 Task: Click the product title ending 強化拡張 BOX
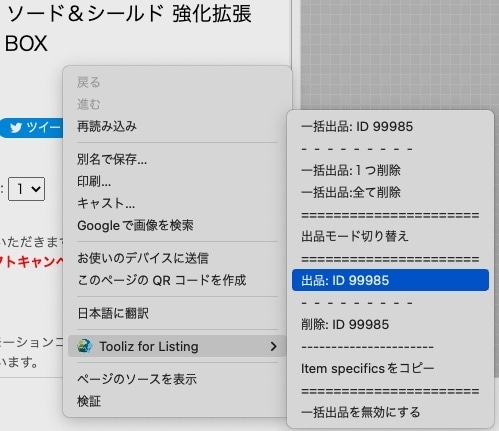click(x=128, y=28)
